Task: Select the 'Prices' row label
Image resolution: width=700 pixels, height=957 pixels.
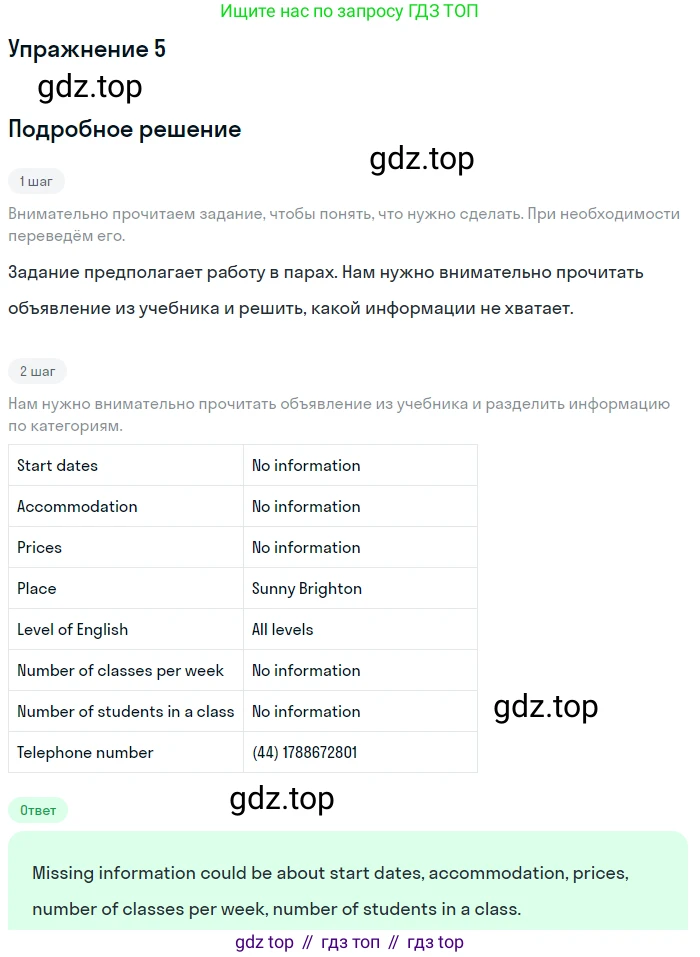Action: [40, 547]
